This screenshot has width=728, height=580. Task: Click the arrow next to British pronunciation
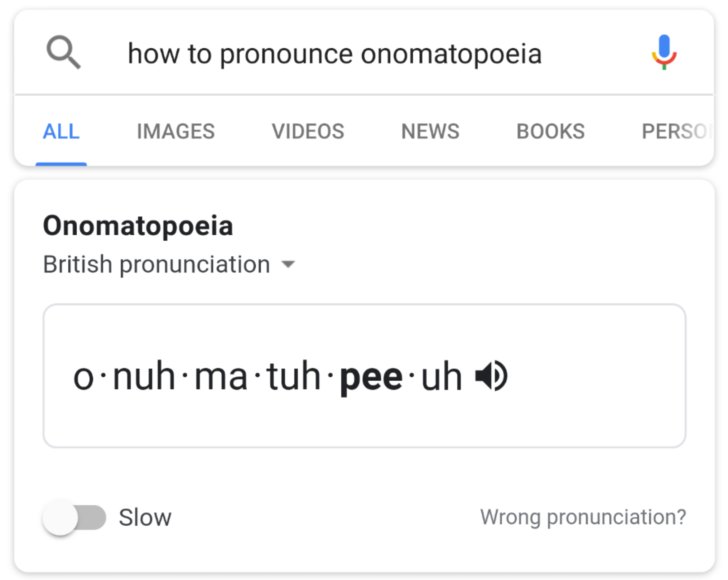pos(288,265)
